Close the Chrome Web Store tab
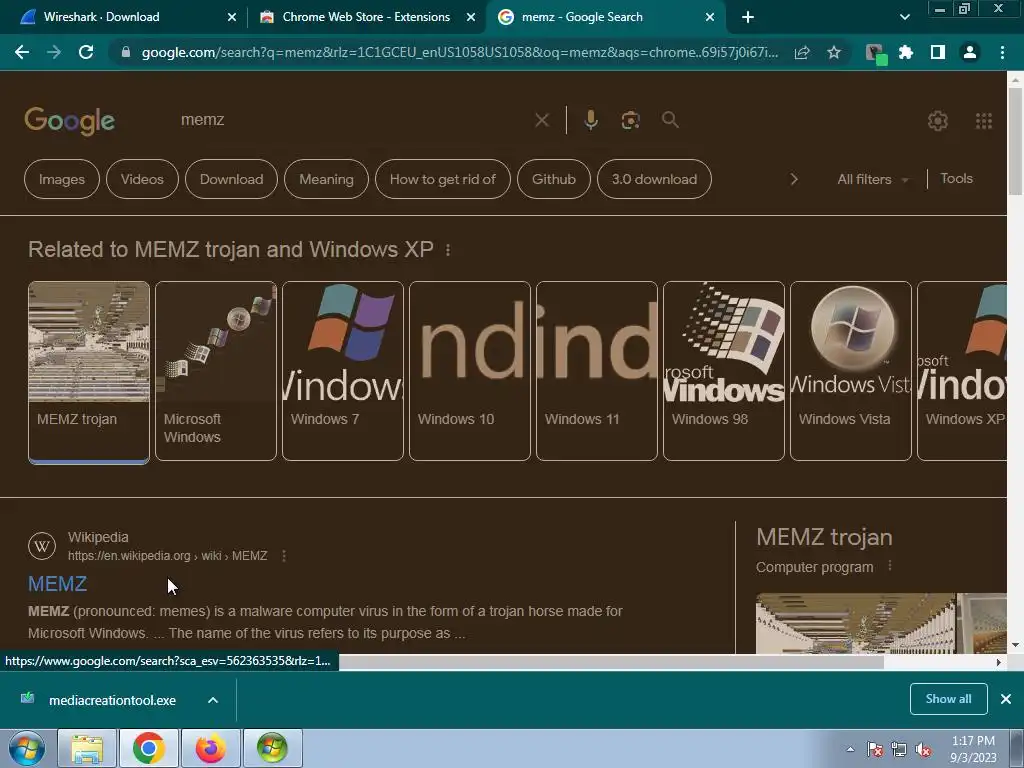The image size is (1024, 768). [471, 17]
